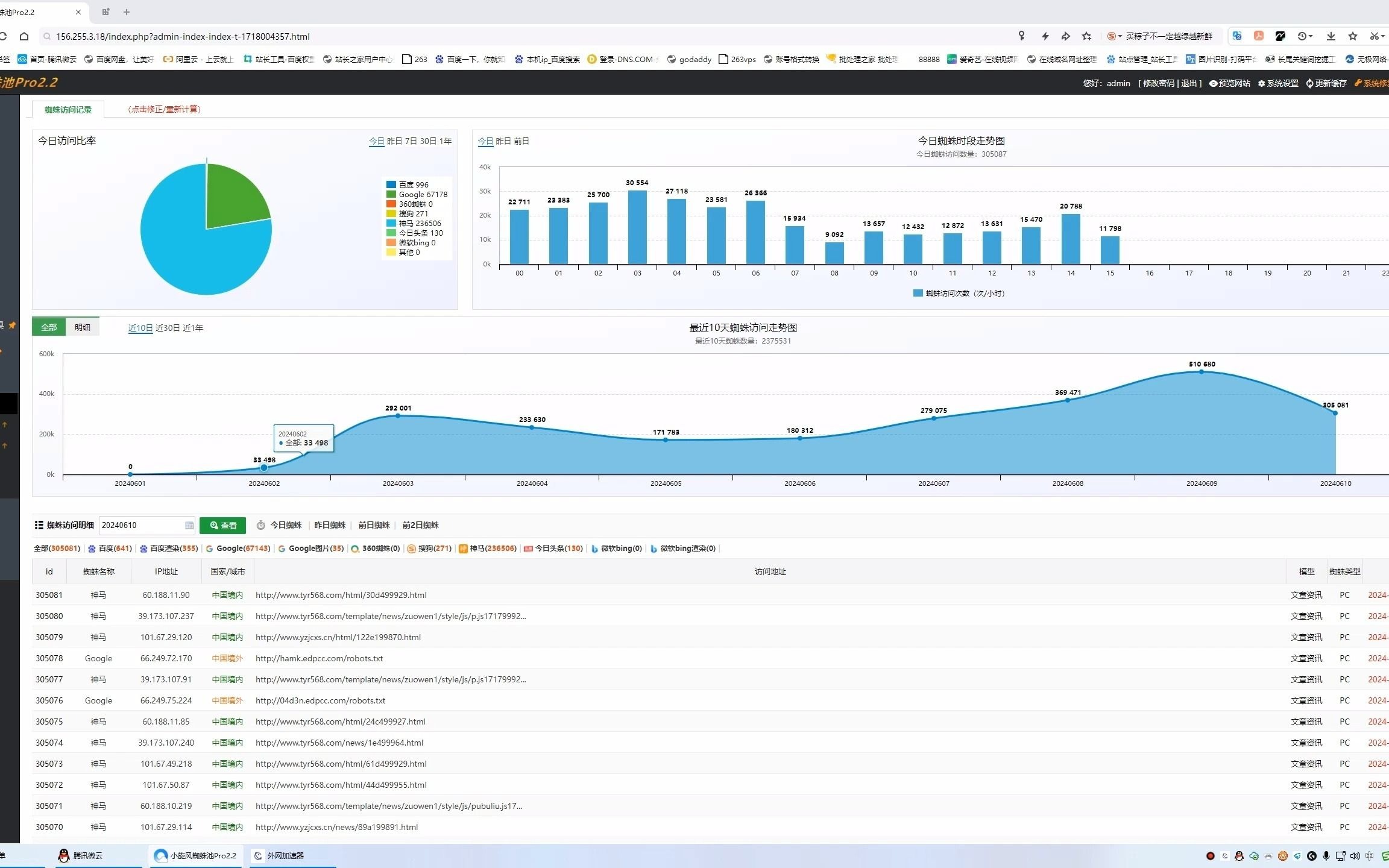
Task: Filter by Google(67143) spider
Action: click(x=238, y=549)
